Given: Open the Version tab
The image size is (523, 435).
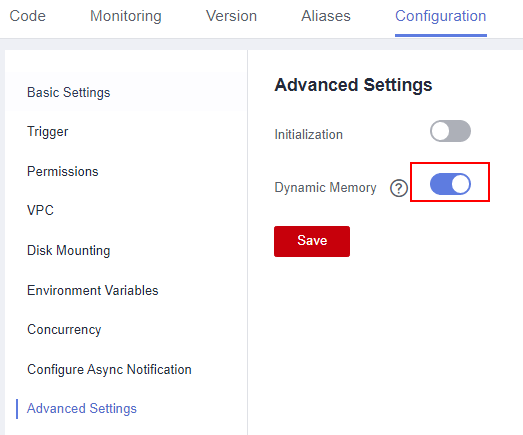Looking at the screenshot, I should coord(231,16).
